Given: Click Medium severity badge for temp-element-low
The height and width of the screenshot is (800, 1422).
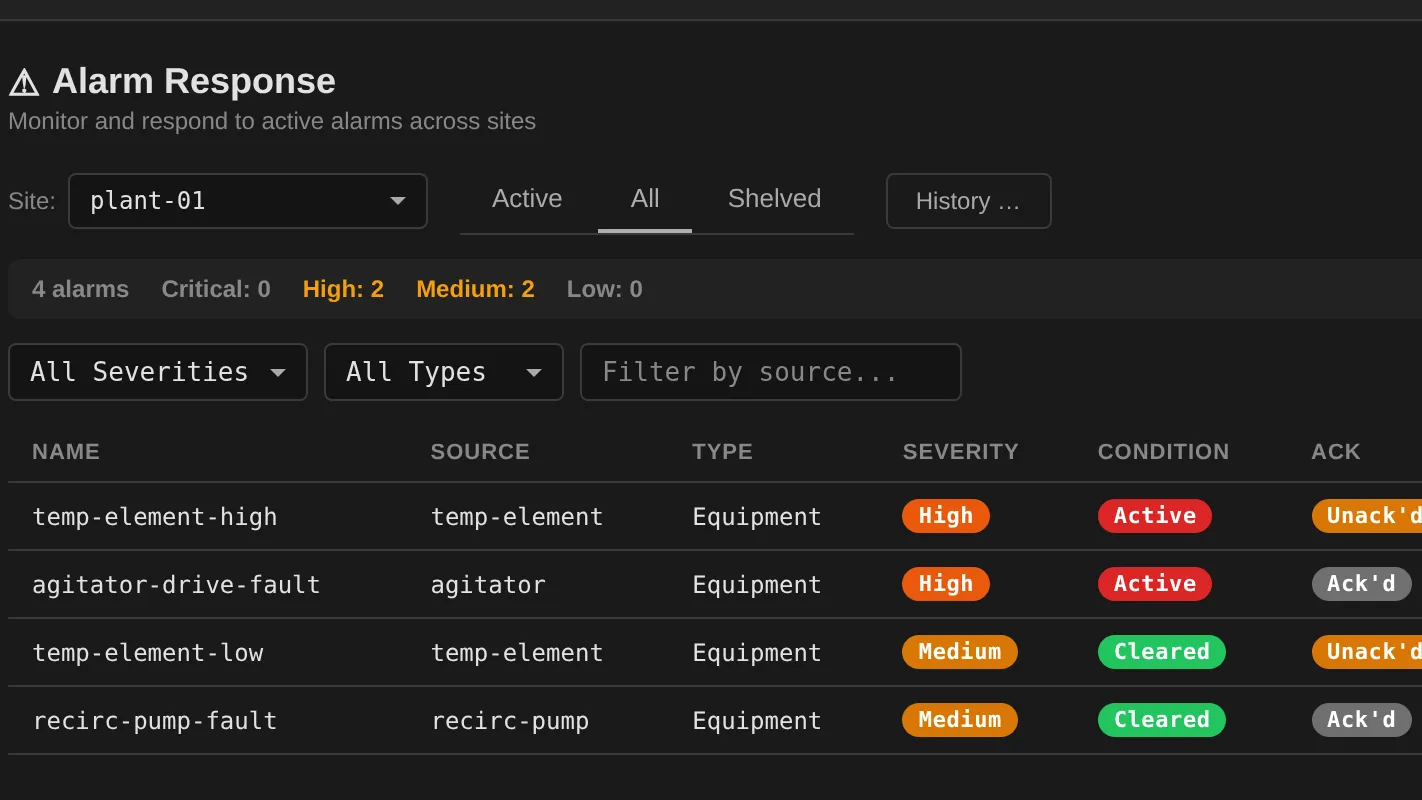Looking at the screenshot, I should coord(960,652).
